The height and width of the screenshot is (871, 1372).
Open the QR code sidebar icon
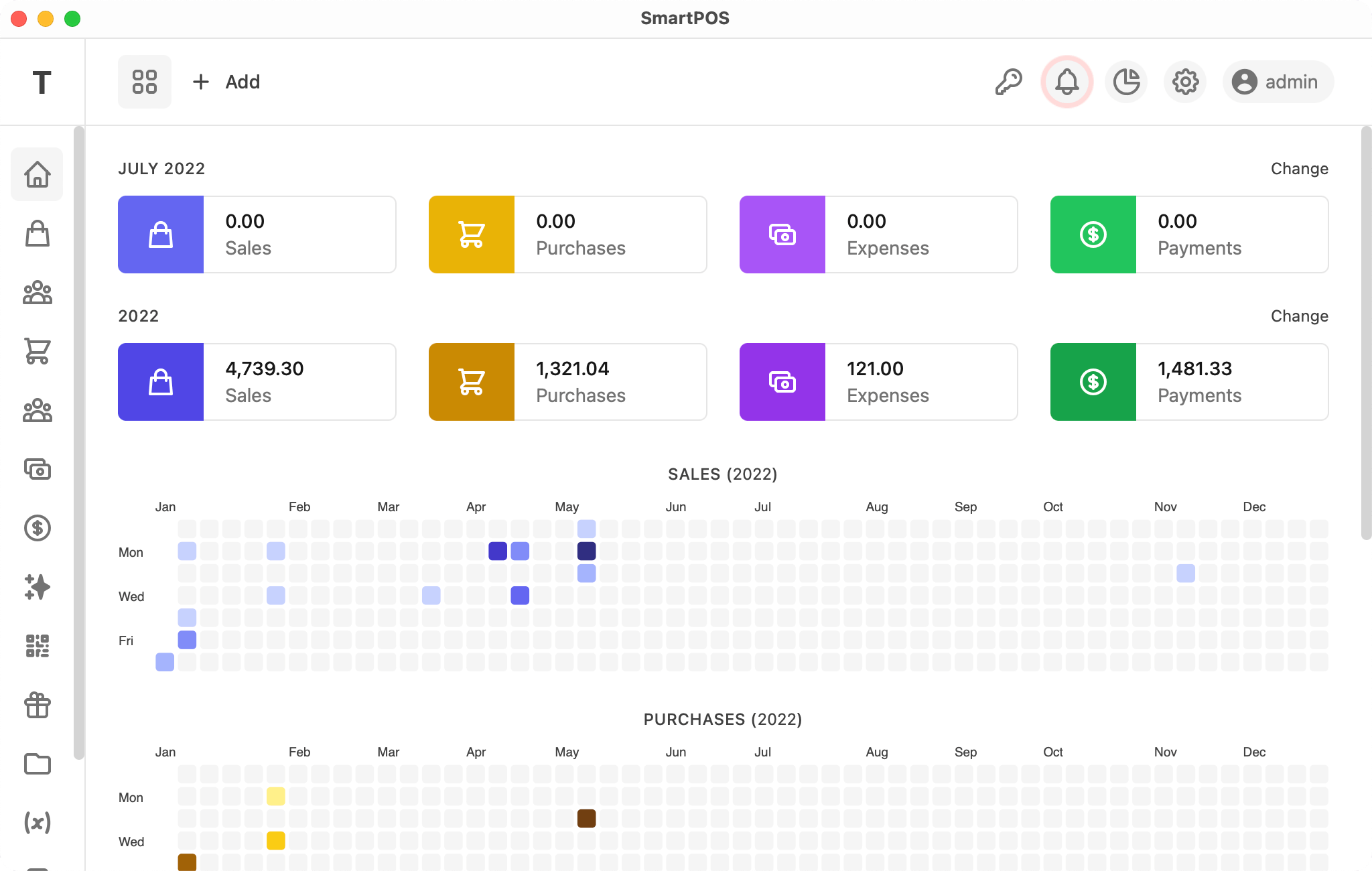(38, 646)
